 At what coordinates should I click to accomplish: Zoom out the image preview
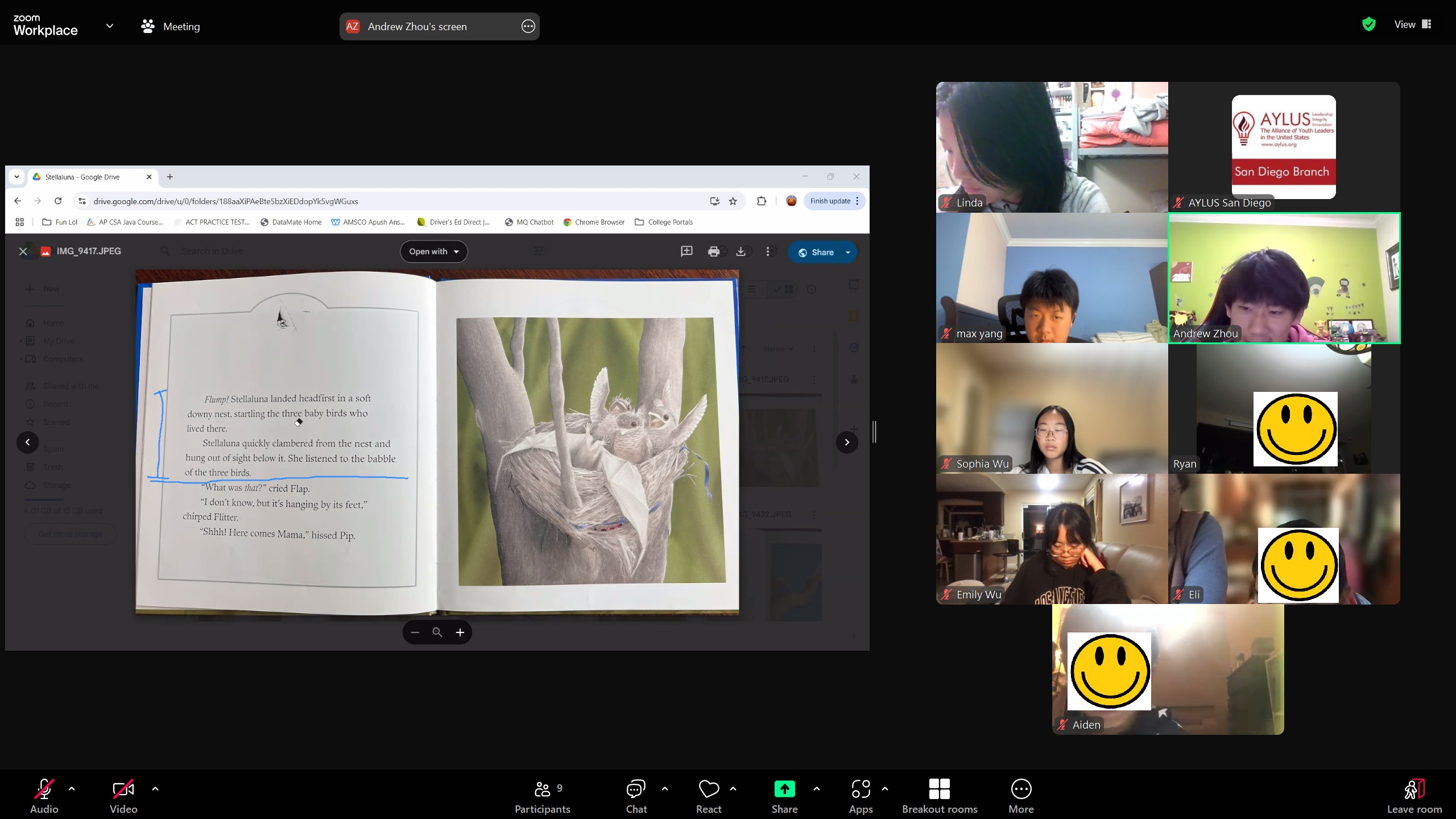(x=415, y=632)
